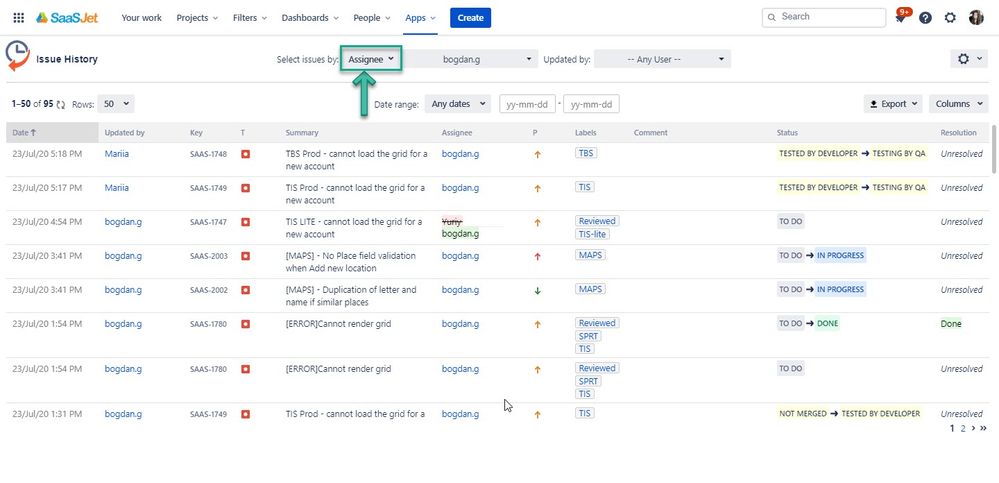
Task: Open Issue History settings gear dropdown
Action: (968, 59)
